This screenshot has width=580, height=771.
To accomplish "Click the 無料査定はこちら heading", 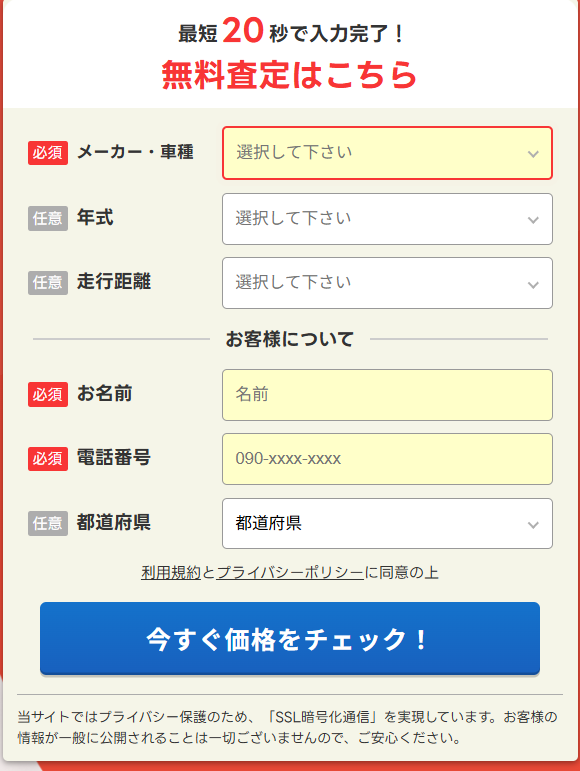I will [290, 75].
